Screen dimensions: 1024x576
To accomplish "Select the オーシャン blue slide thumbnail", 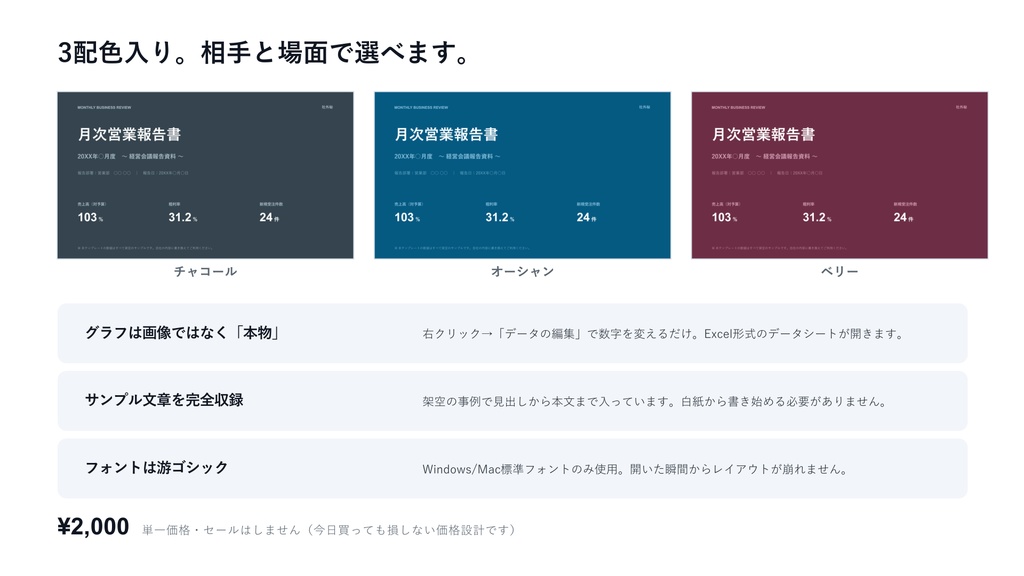I will coord(522,175).
